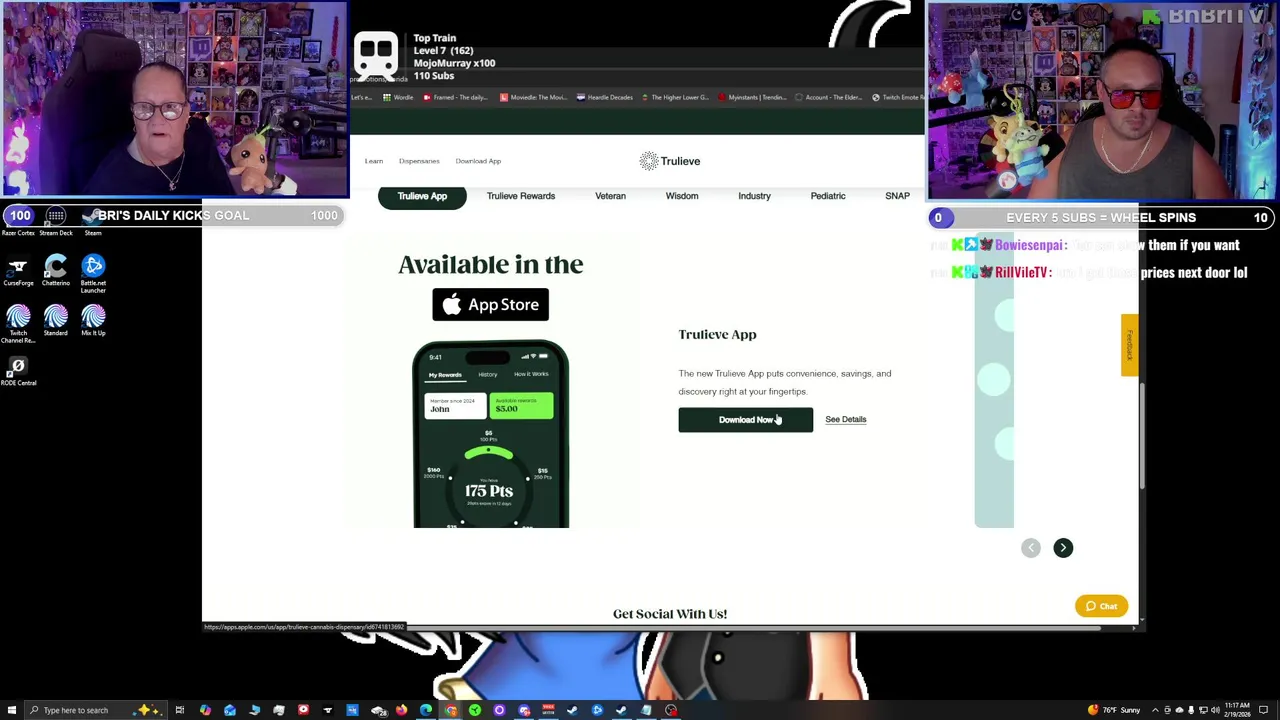
Task: Open the Dispensaries navigation link
Action: coord(419,161)
